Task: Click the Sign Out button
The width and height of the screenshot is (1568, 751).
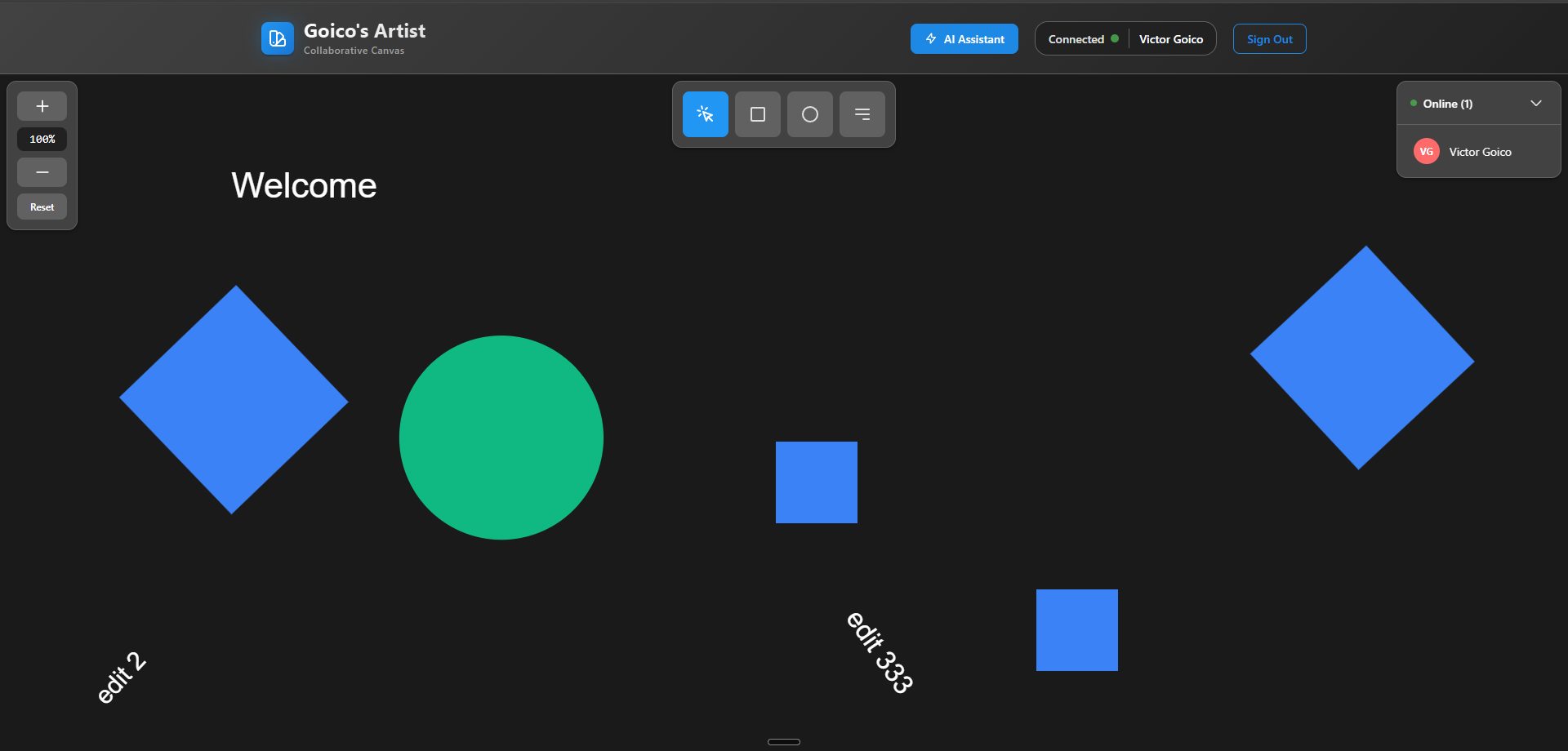Action: coord(1269,39)
